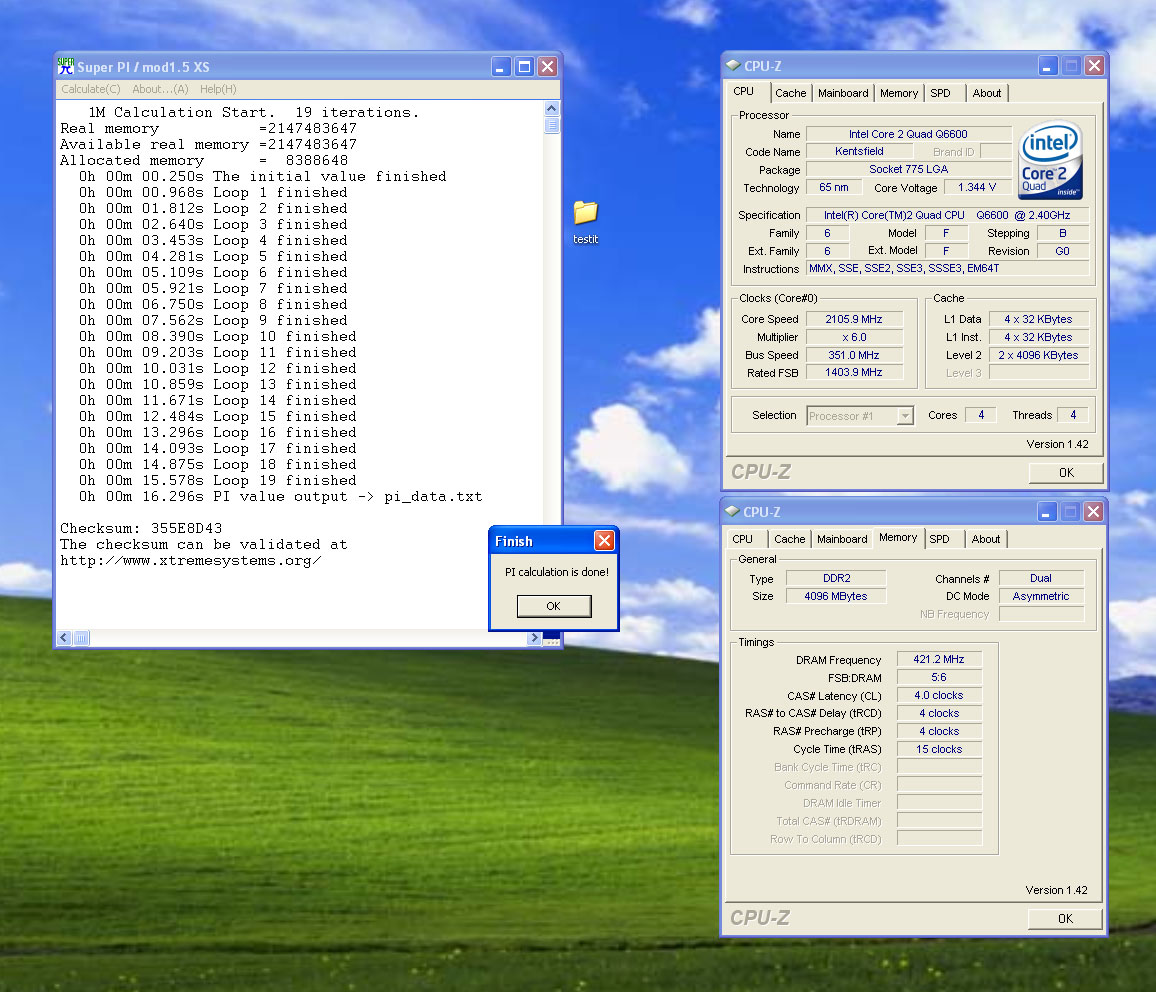Click OK button in bottom CPU-Z window

1065,918
